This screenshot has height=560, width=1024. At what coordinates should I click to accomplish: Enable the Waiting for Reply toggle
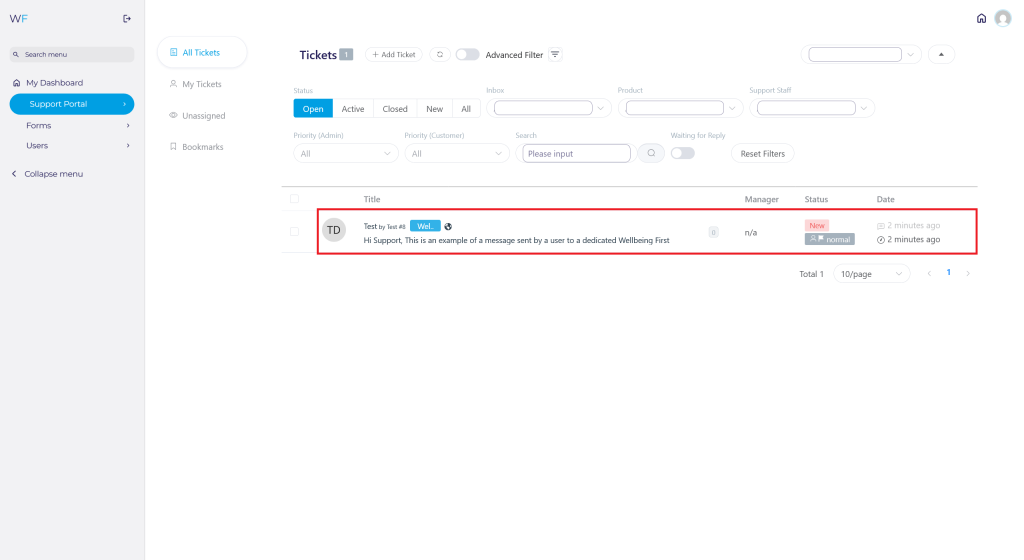682,153
